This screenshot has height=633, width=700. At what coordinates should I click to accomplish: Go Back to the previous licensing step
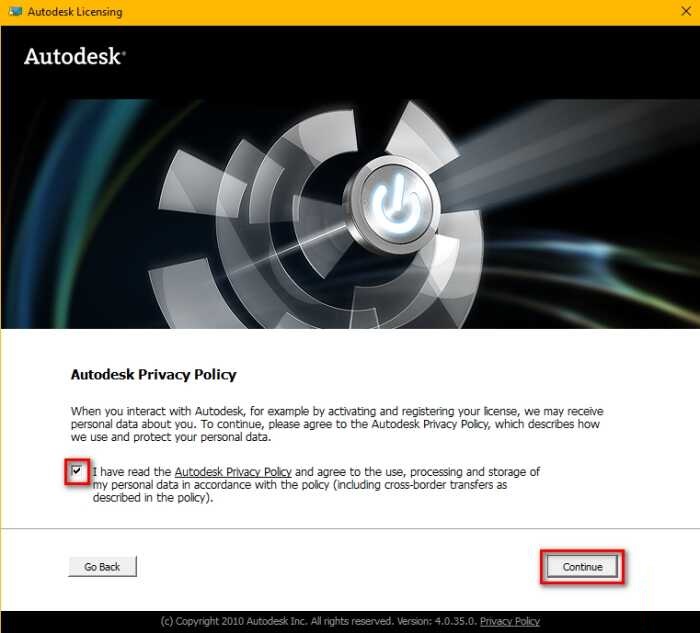pyautogui.click(x=102, y=566)
